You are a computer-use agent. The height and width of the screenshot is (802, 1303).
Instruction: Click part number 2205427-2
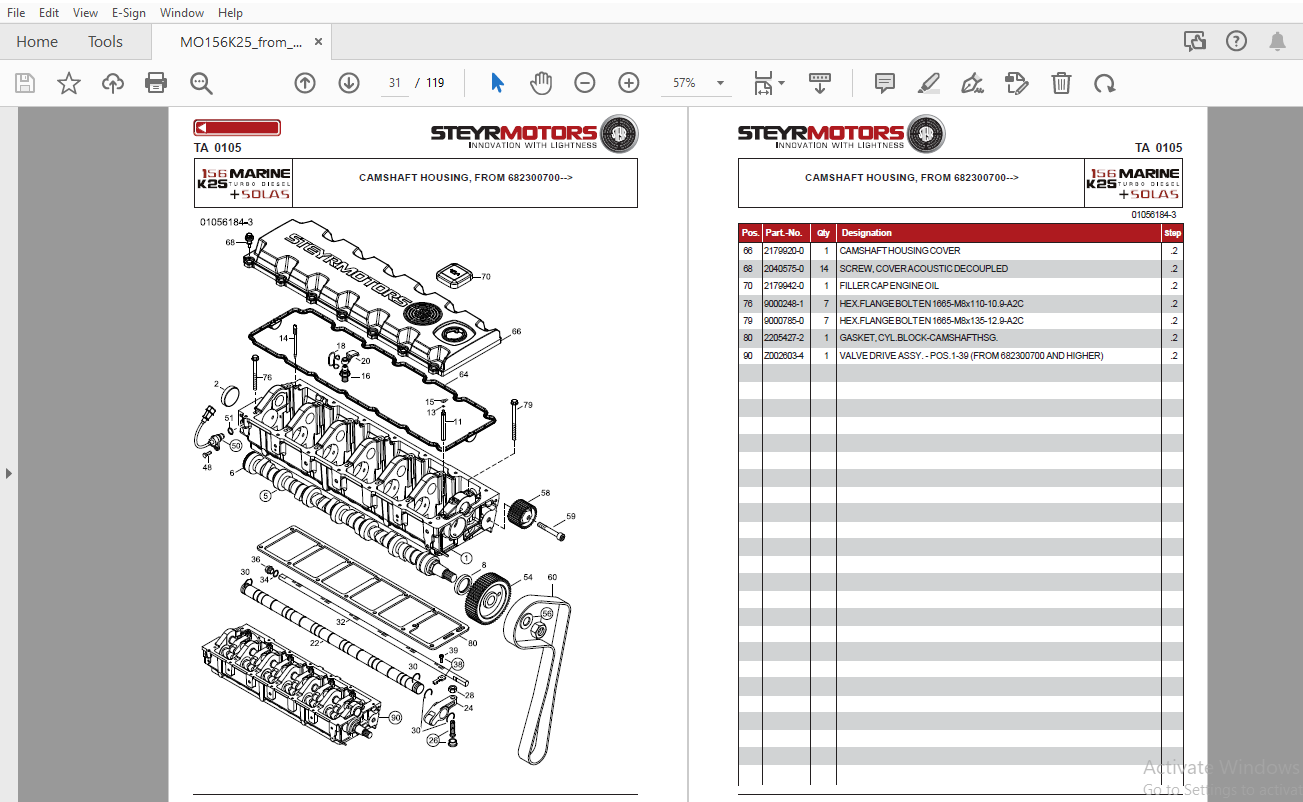pyautogui.click(x=784, y=338)
